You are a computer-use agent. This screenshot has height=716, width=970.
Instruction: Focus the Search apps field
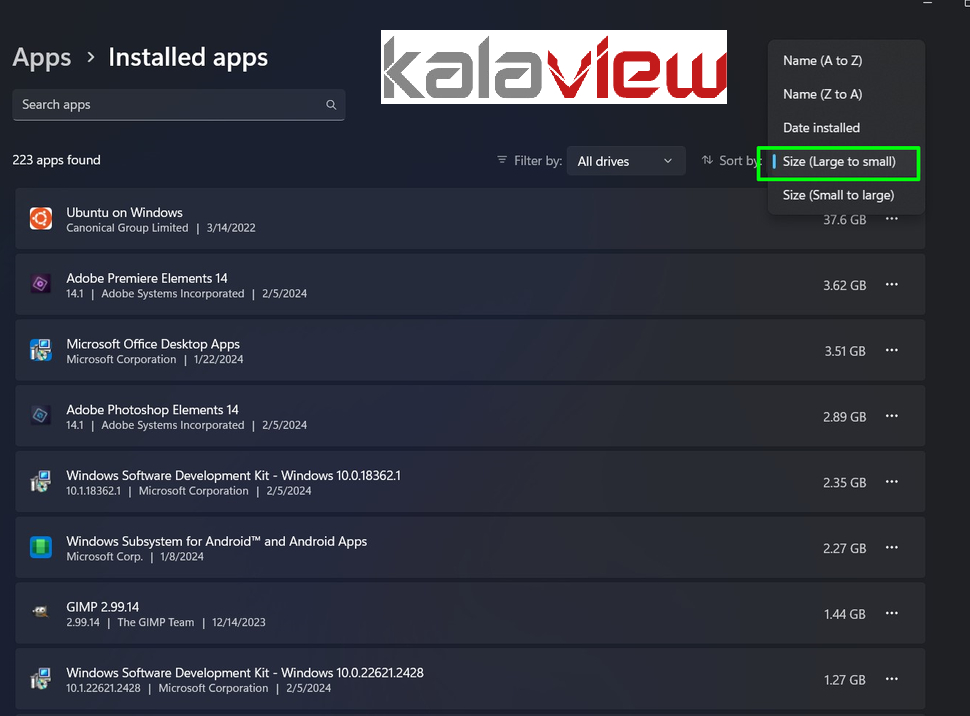[x=179, y=105]
